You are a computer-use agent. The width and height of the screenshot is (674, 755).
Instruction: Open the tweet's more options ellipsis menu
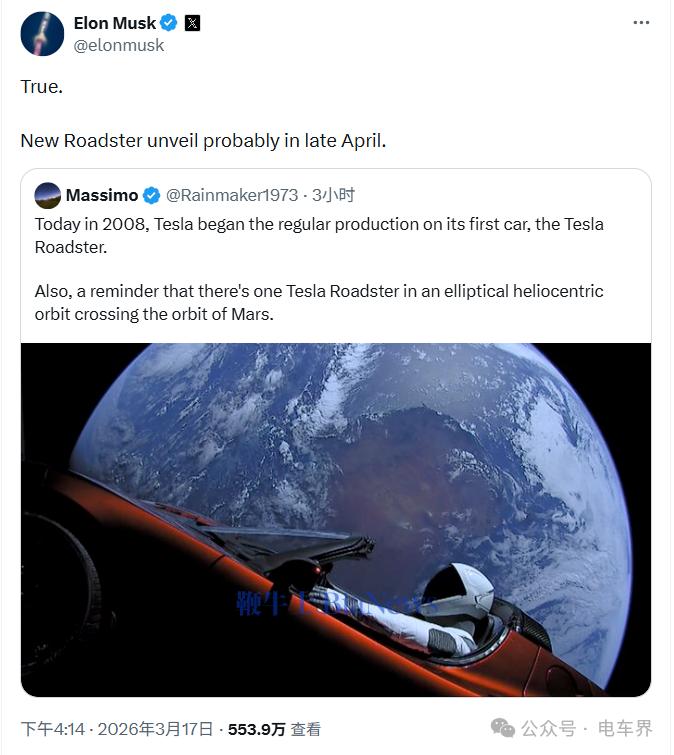tap(641, 22)
